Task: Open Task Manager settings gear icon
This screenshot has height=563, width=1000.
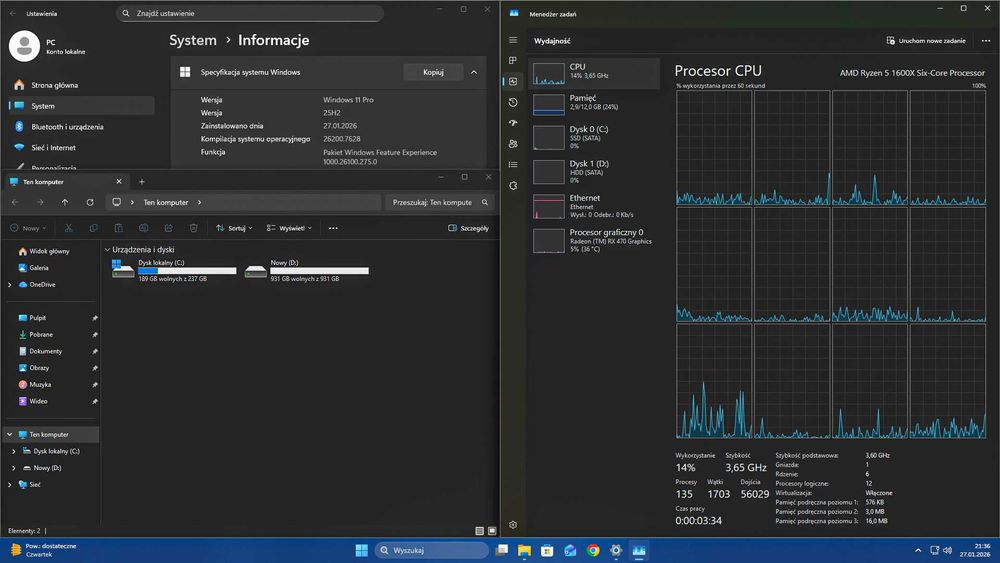Action: [513, 525]
